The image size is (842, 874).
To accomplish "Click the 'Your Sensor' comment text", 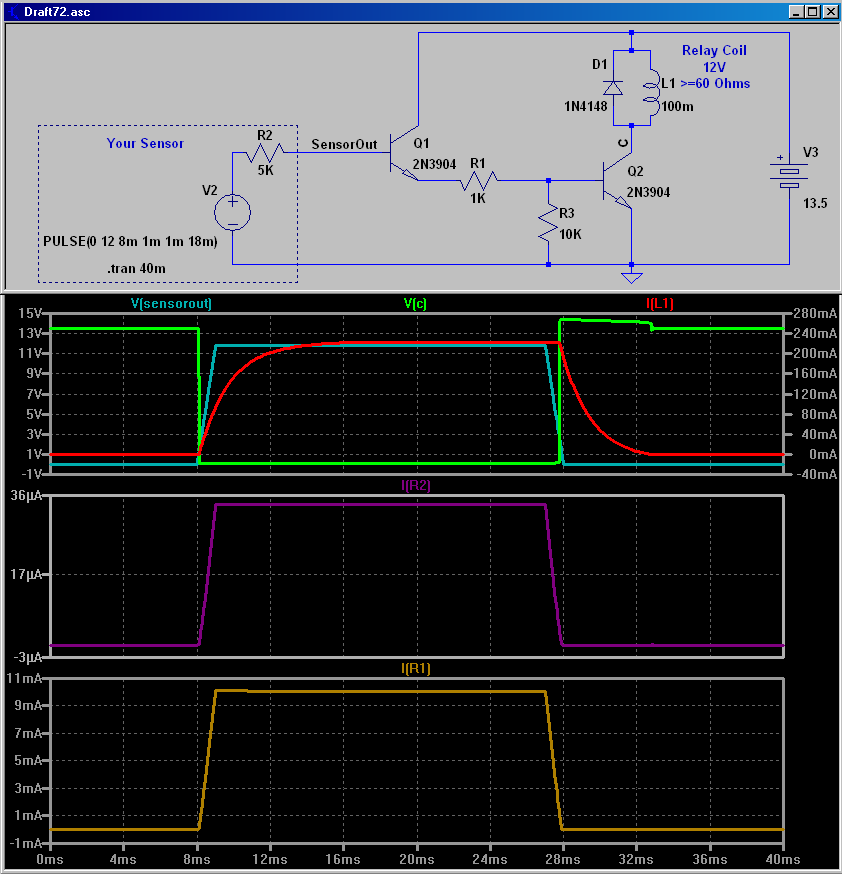I will pos(145,143).
